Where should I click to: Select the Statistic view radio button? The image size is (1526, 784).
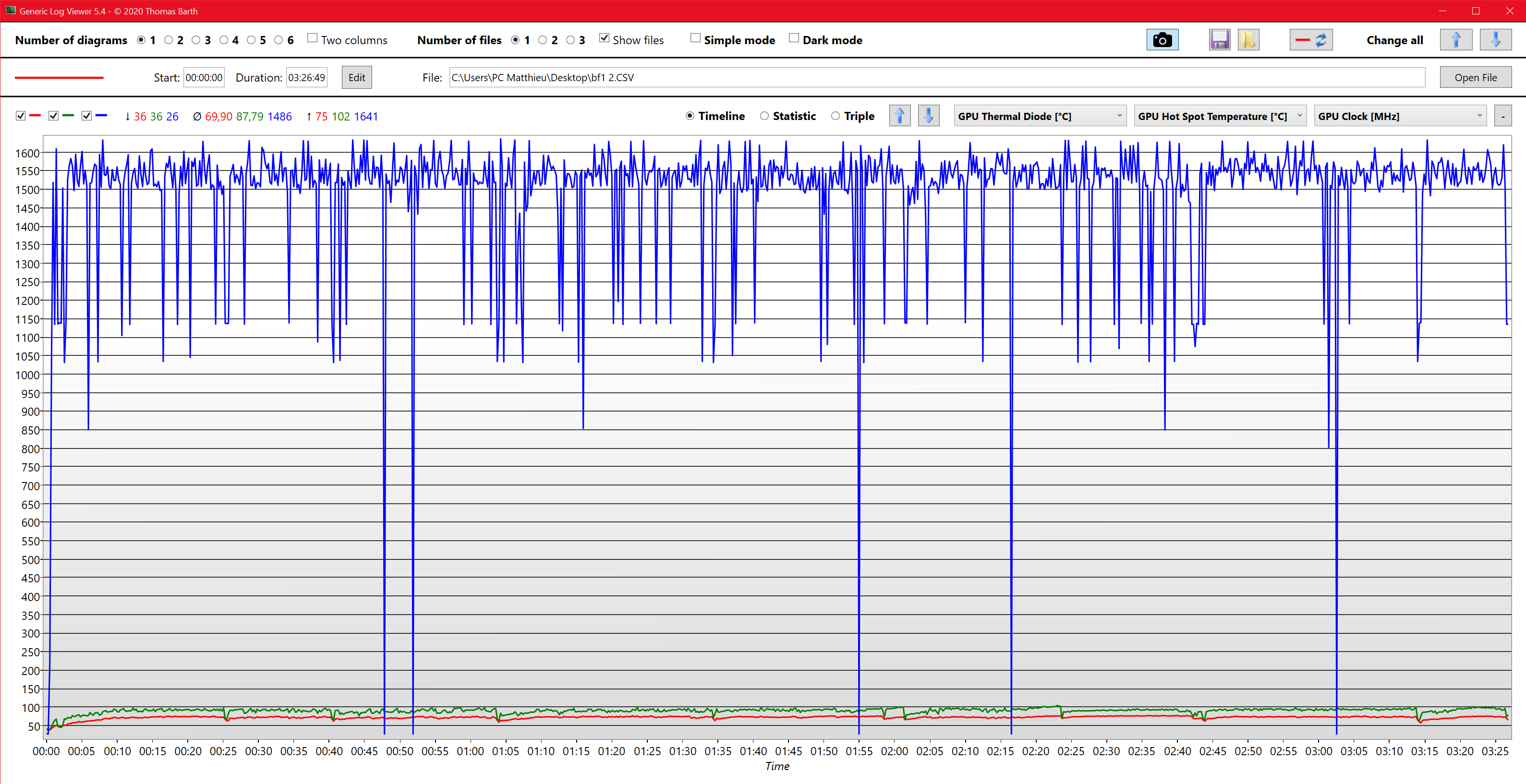[x=765, y=116]
